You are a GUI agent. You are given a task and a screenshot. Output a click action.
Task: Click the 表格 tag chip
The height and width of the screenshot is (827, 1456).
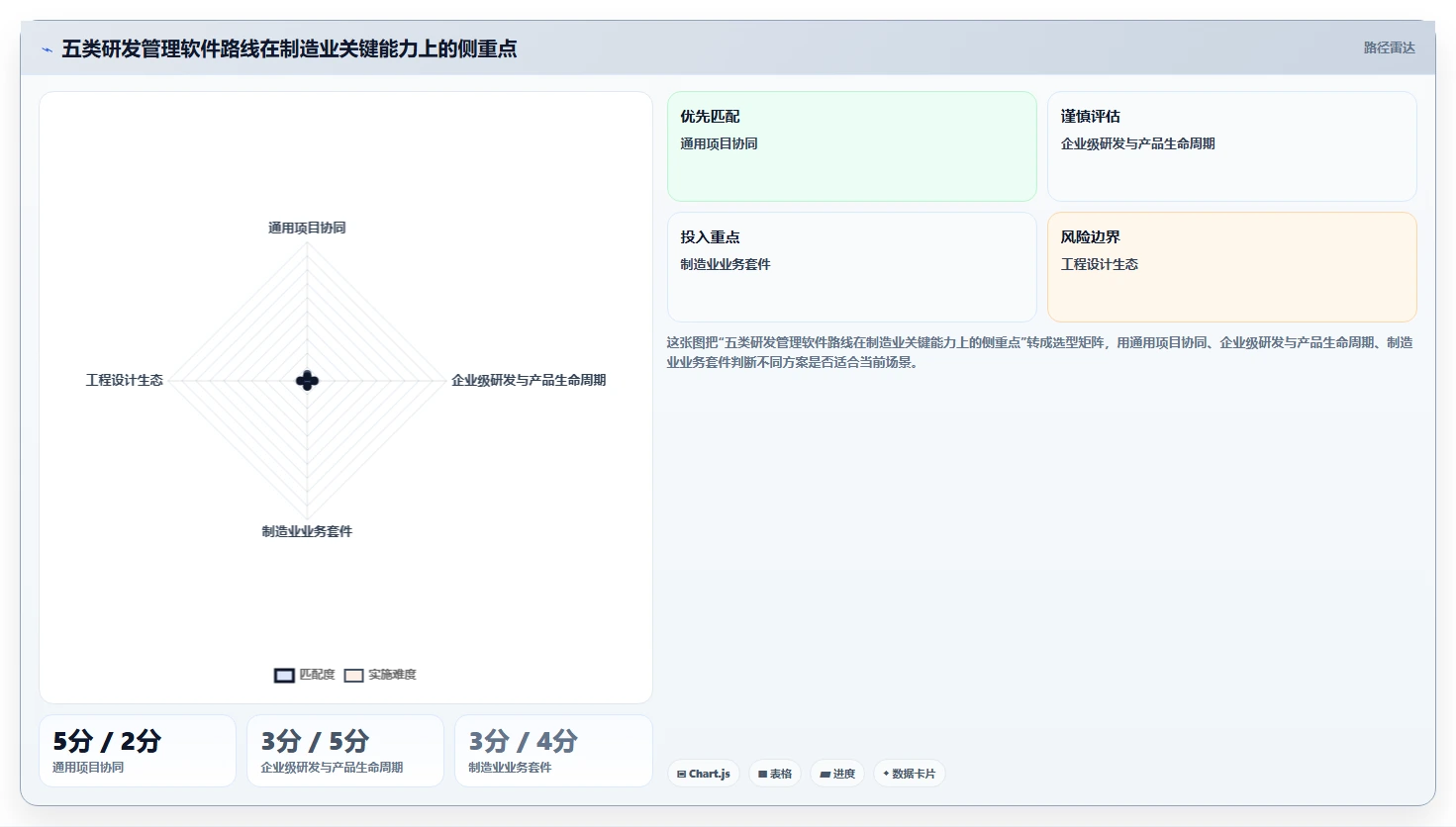coord(775,774)
